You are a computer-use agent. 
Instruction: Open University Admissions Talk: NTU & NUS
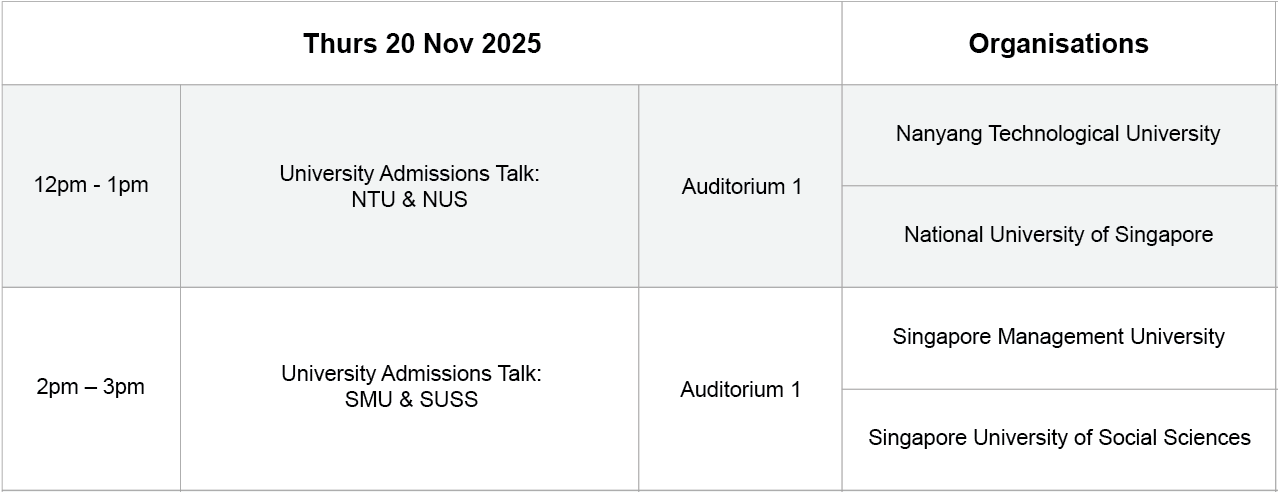[x=409, y=186]
